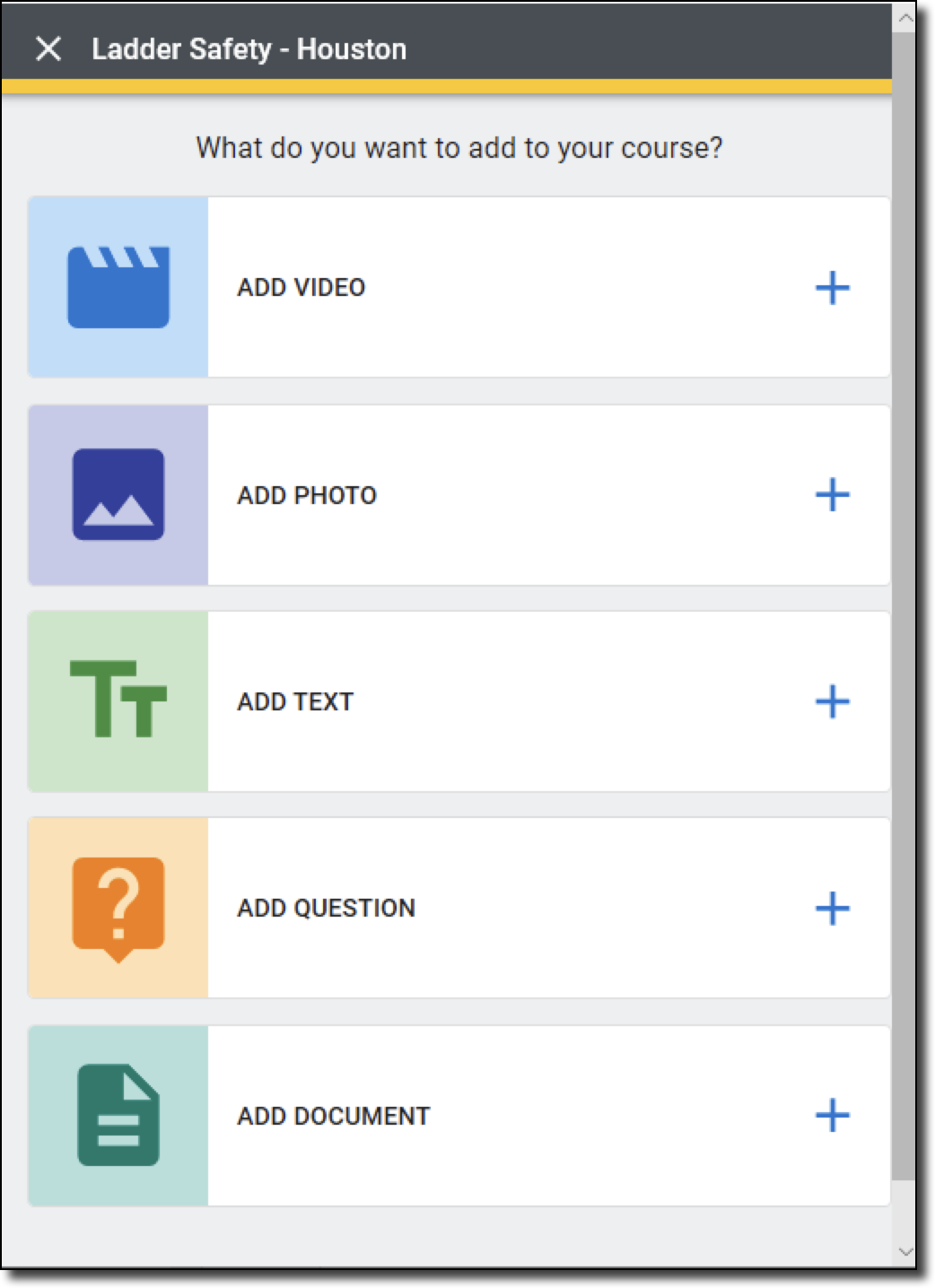Click the photo landscape icon
The width and height of the screenshot is (935, 1288).
(x=118, y=494)
